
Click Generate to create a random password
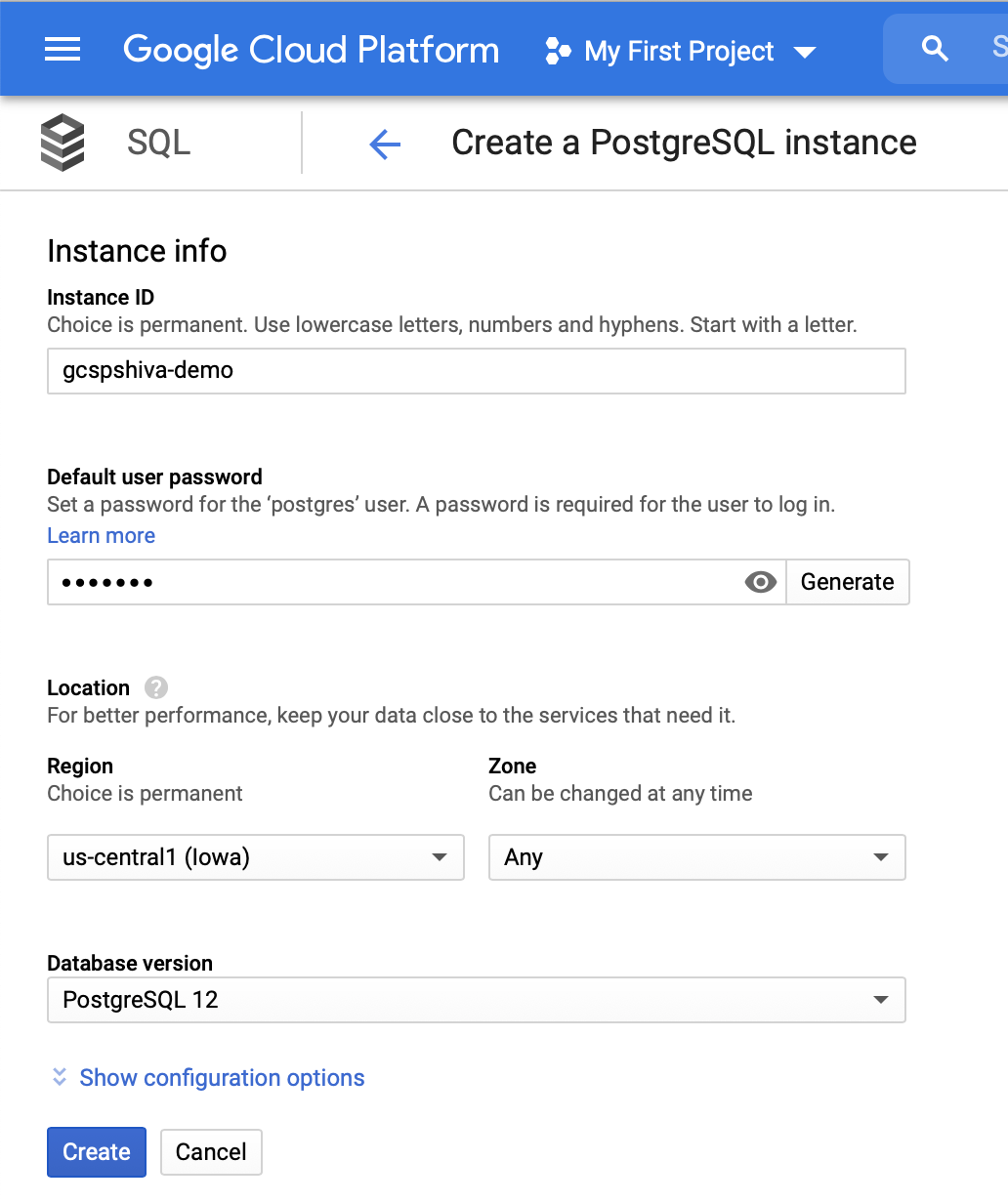pyautogui.click(x=847, y=582)
